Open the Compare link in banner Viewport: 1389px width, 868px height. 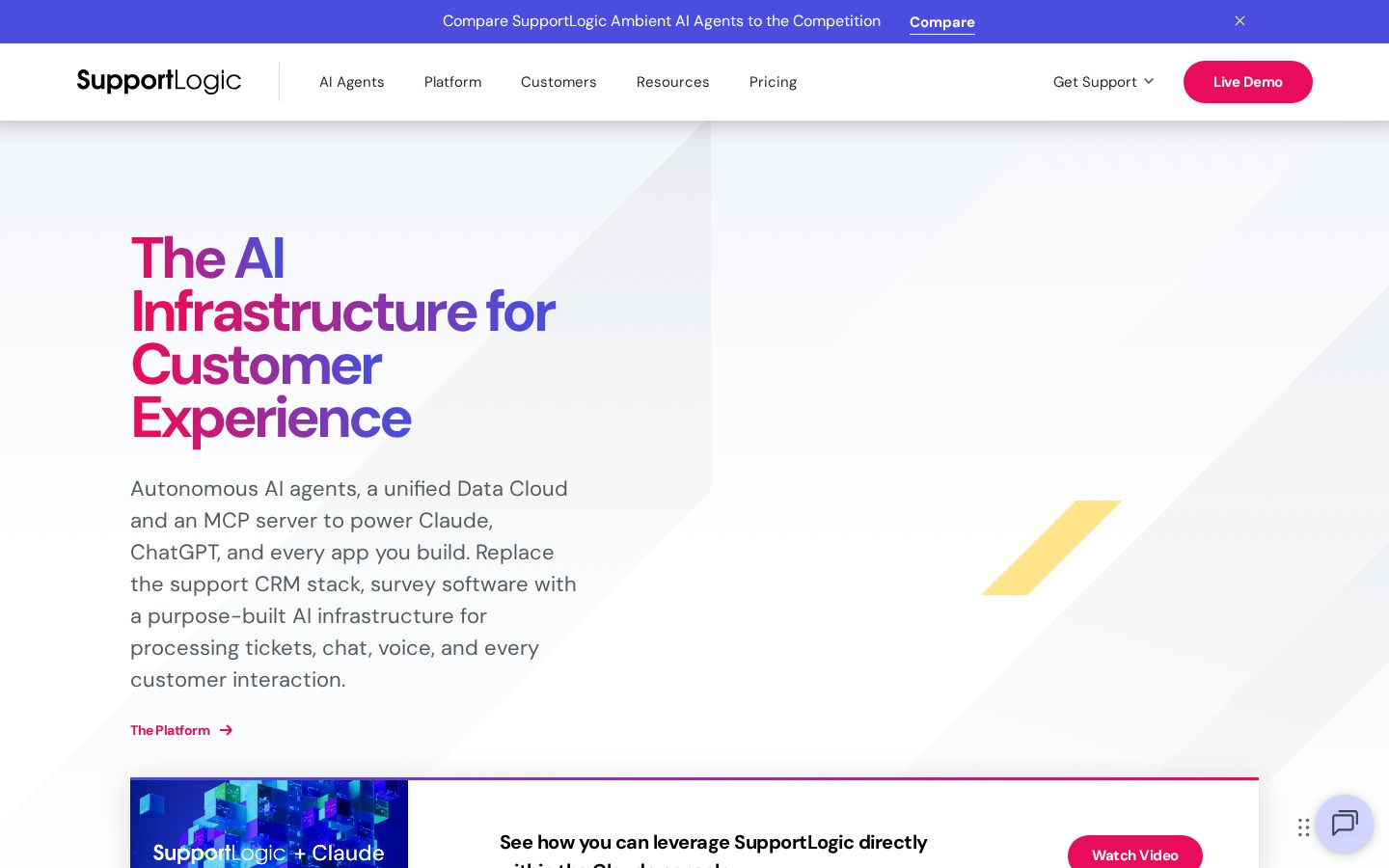[x=941, y=22]
